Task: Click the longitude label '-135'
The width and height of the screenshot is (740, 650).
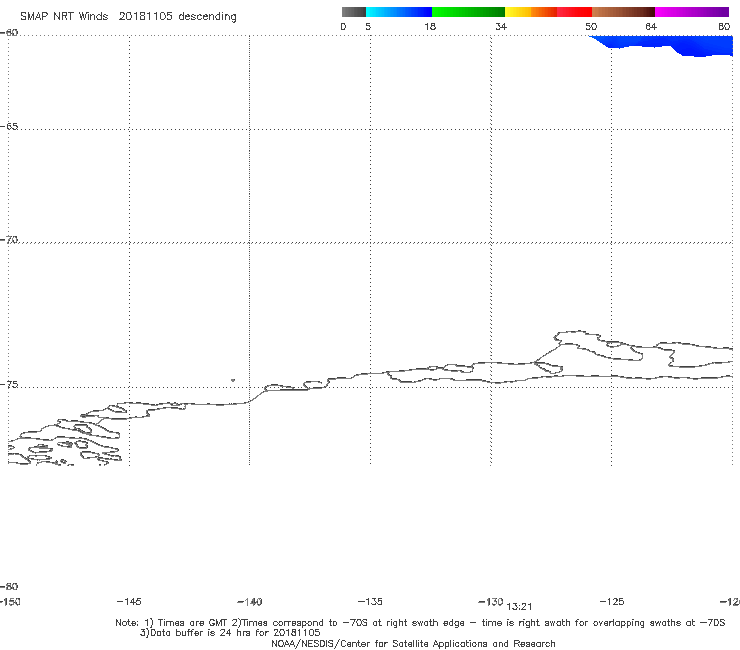Action: 370,602
